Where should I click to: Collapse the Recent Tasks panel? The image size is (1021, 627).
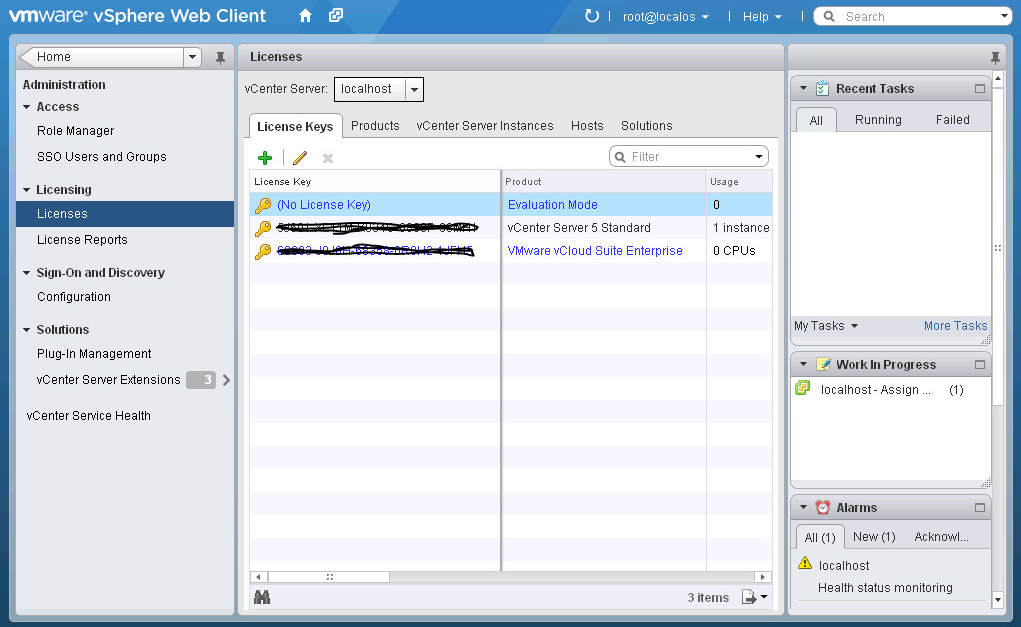804,89
